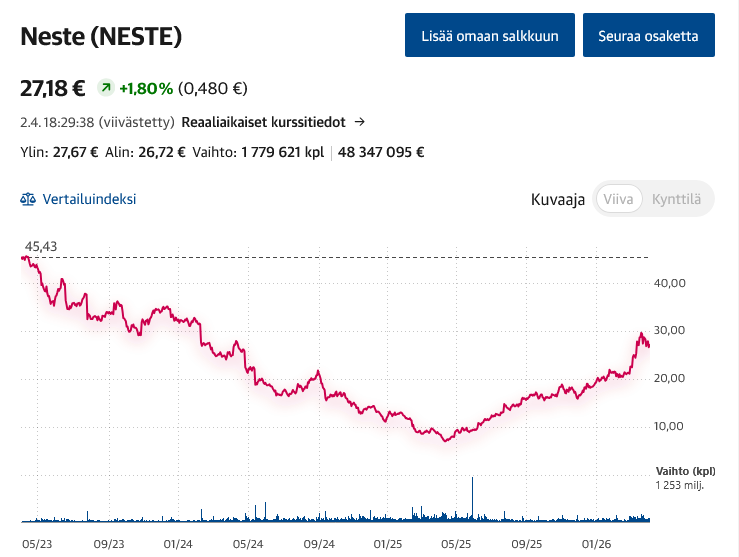Click the 01/26 date label on the axis
Viewport: 739px width, 557px height.
(x=597, y=544)
